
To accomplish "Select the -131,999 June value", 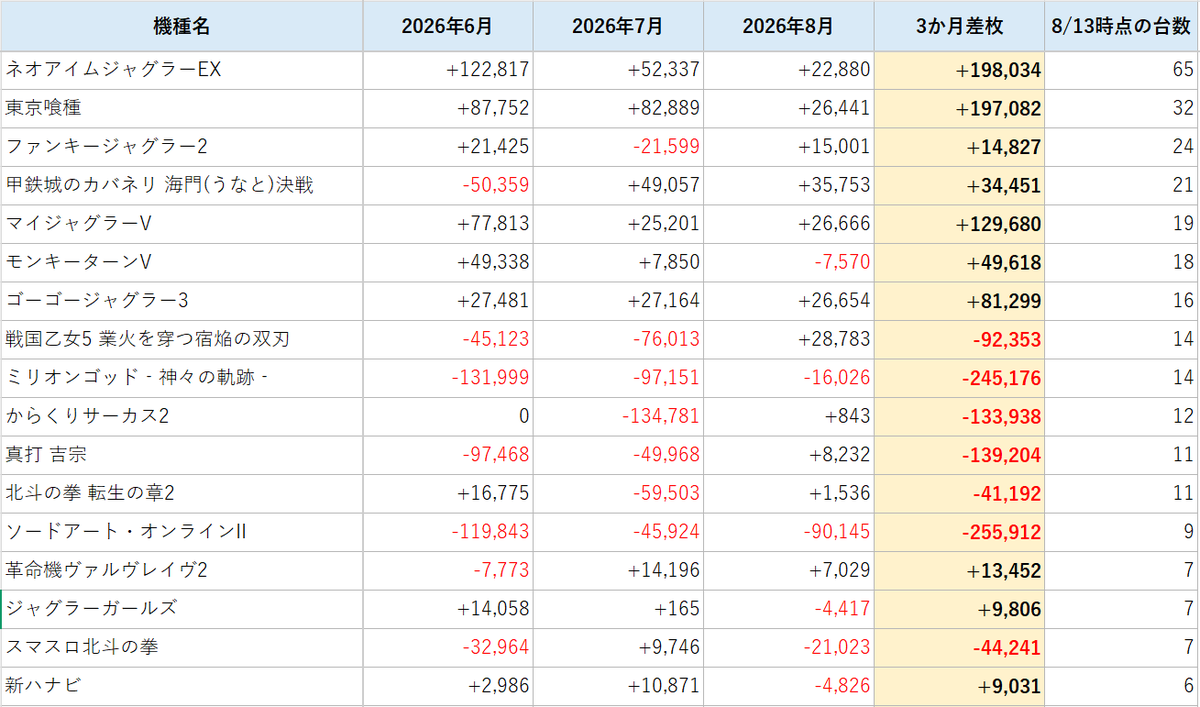I will coord(447,378).
